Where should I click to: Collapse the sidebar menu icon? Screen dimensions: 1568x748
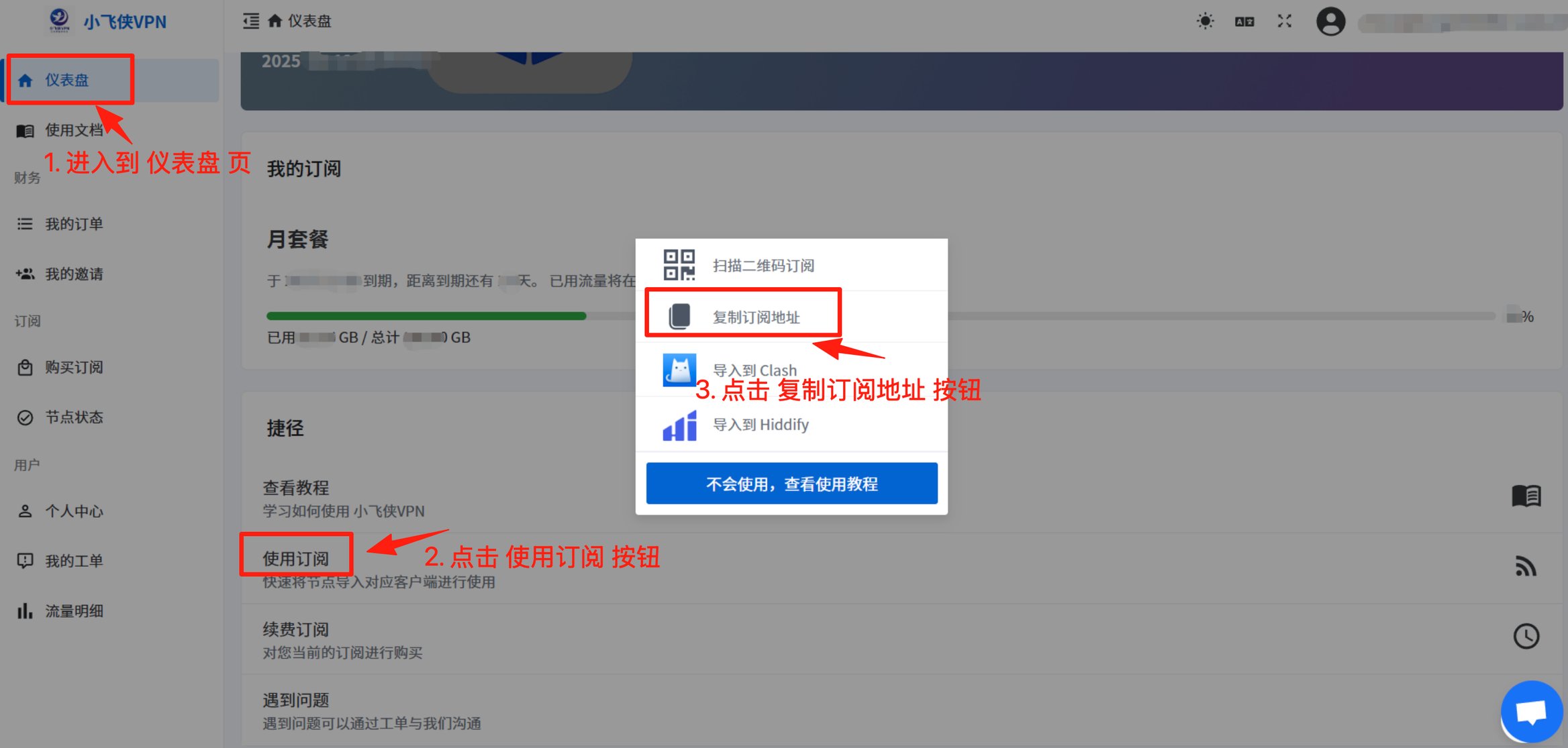click(x=251, y=21)
